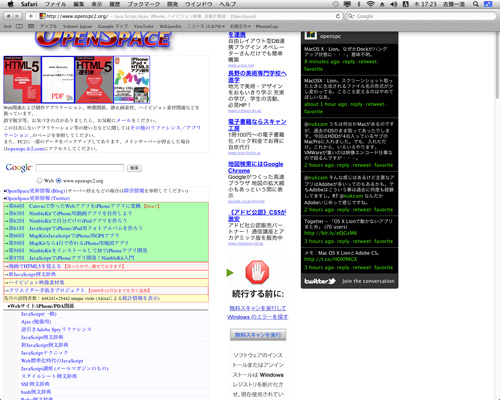Open the OpenSpace更新情報 (Blog) link
The image size is (500, 400).
(36, 191)
